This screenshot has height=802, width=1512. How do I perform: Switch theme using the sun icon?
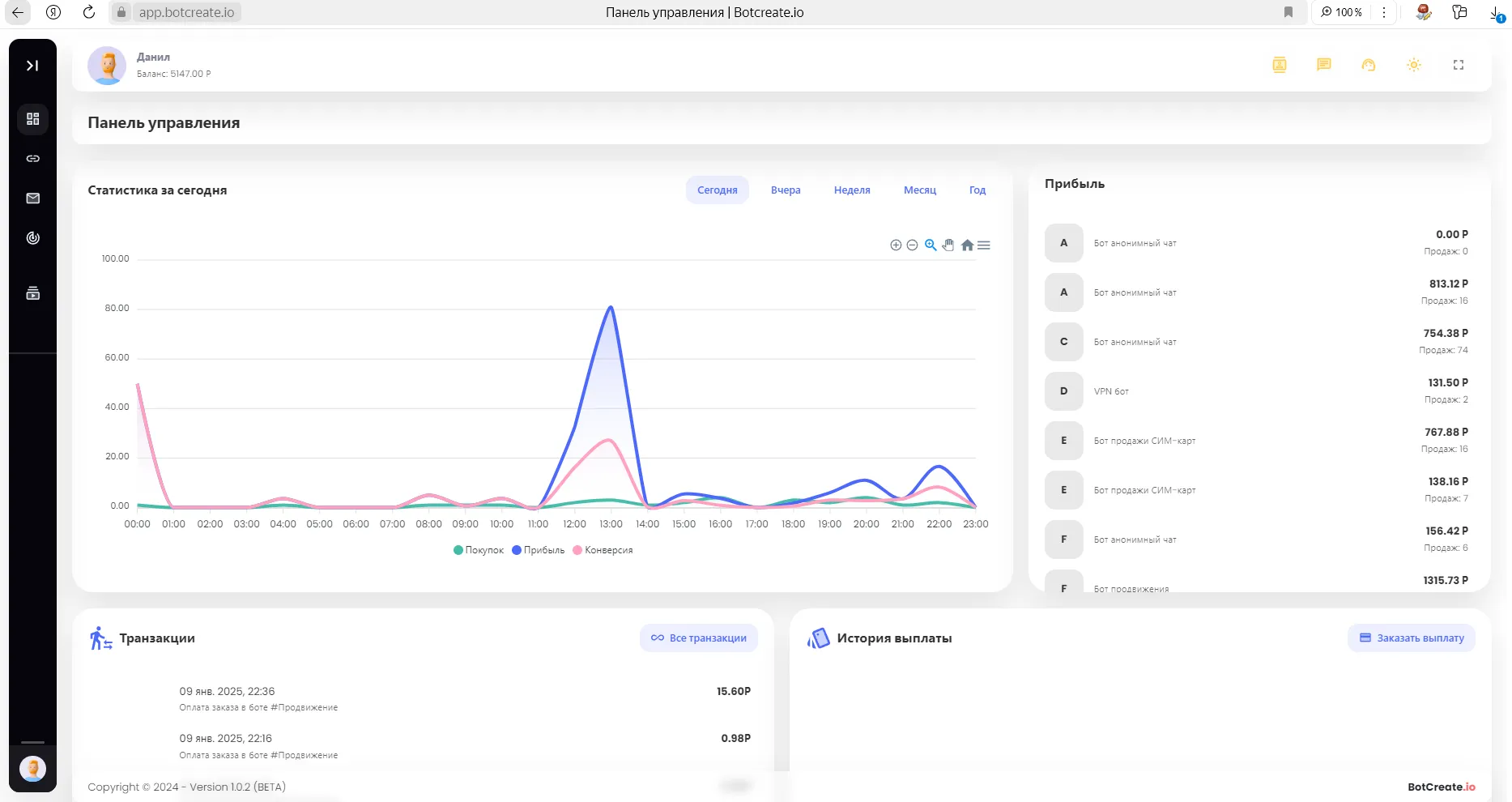click(1414, 65)
